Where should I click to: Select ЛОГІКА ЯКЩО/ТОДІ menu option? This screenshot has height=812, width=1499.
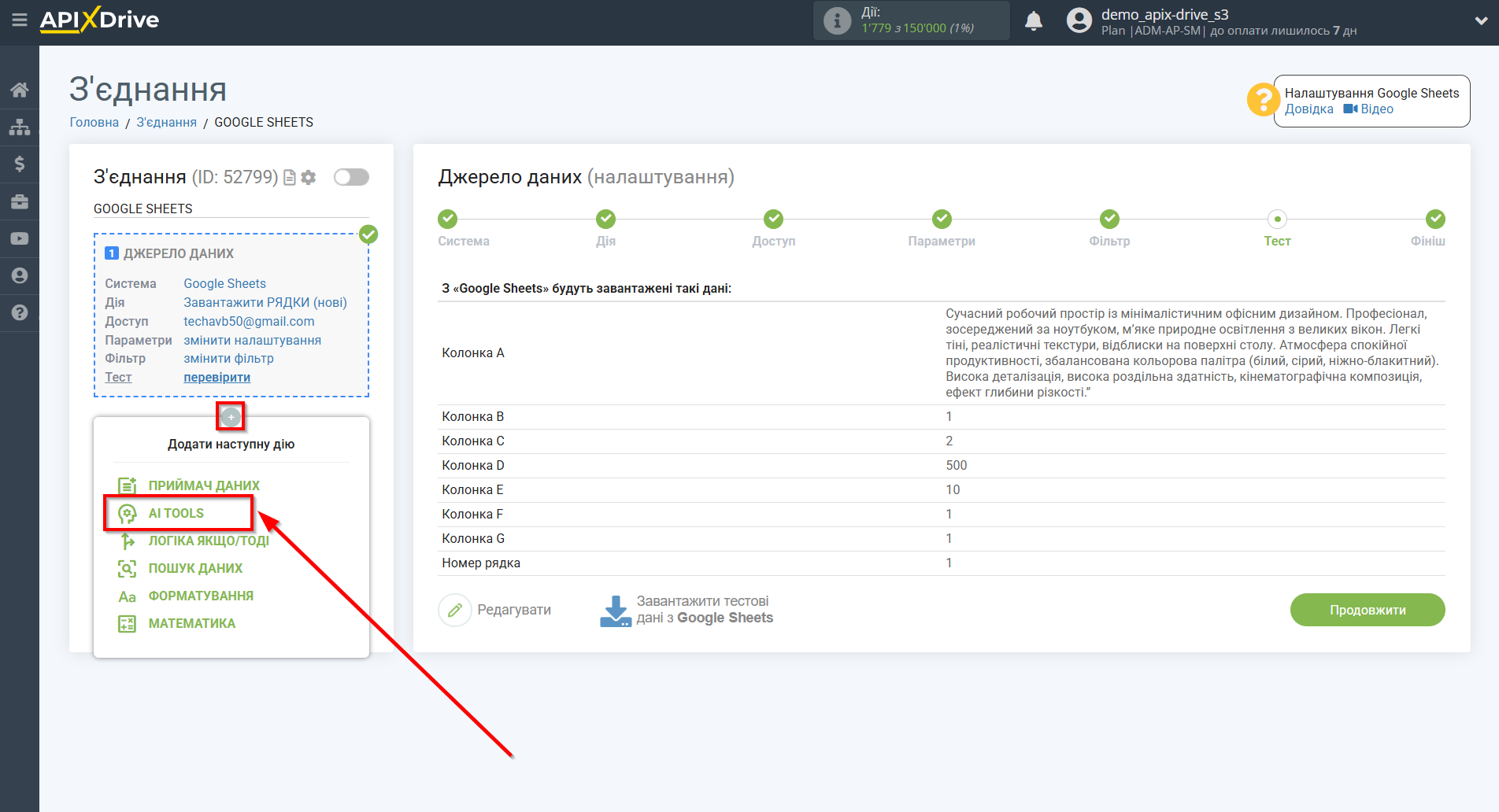(208, 541)
